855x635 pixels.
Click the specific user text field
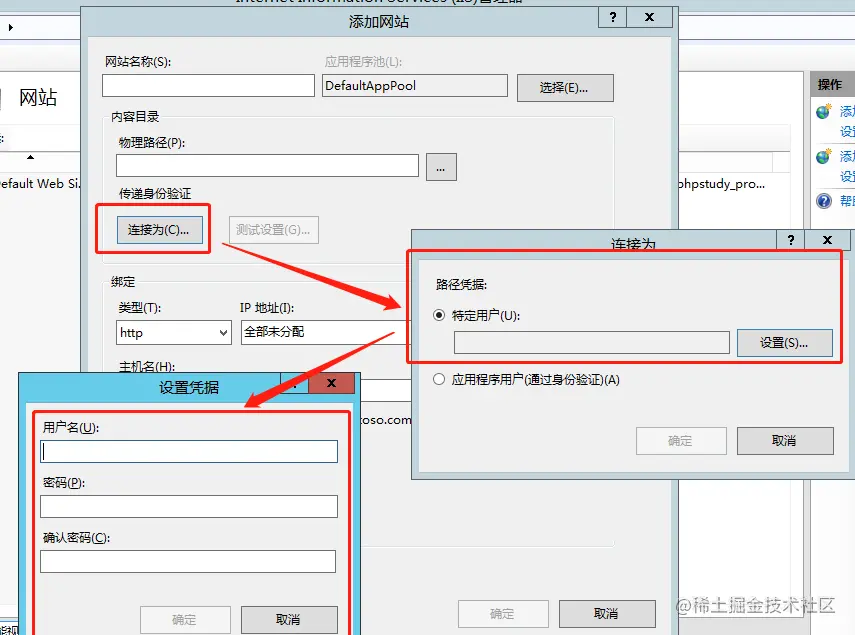(592, 342)
